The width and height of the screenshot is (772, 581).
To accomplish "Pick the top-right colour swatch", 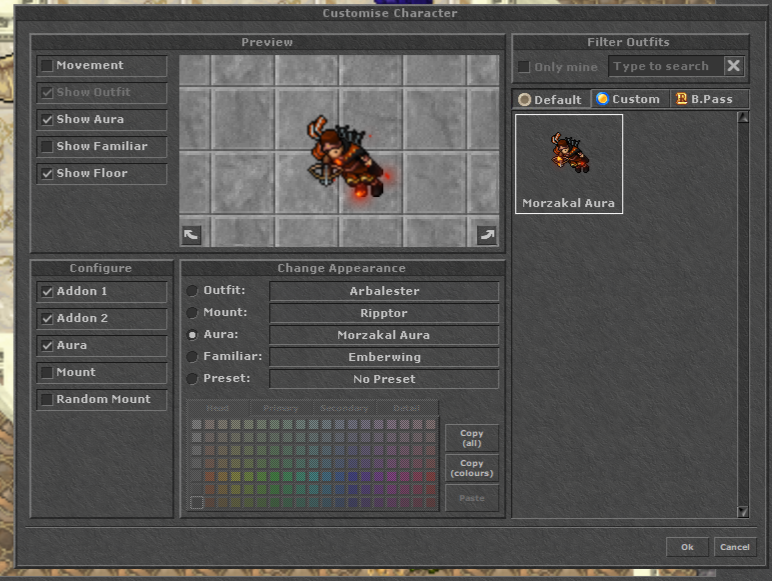I will click(431, 424).
